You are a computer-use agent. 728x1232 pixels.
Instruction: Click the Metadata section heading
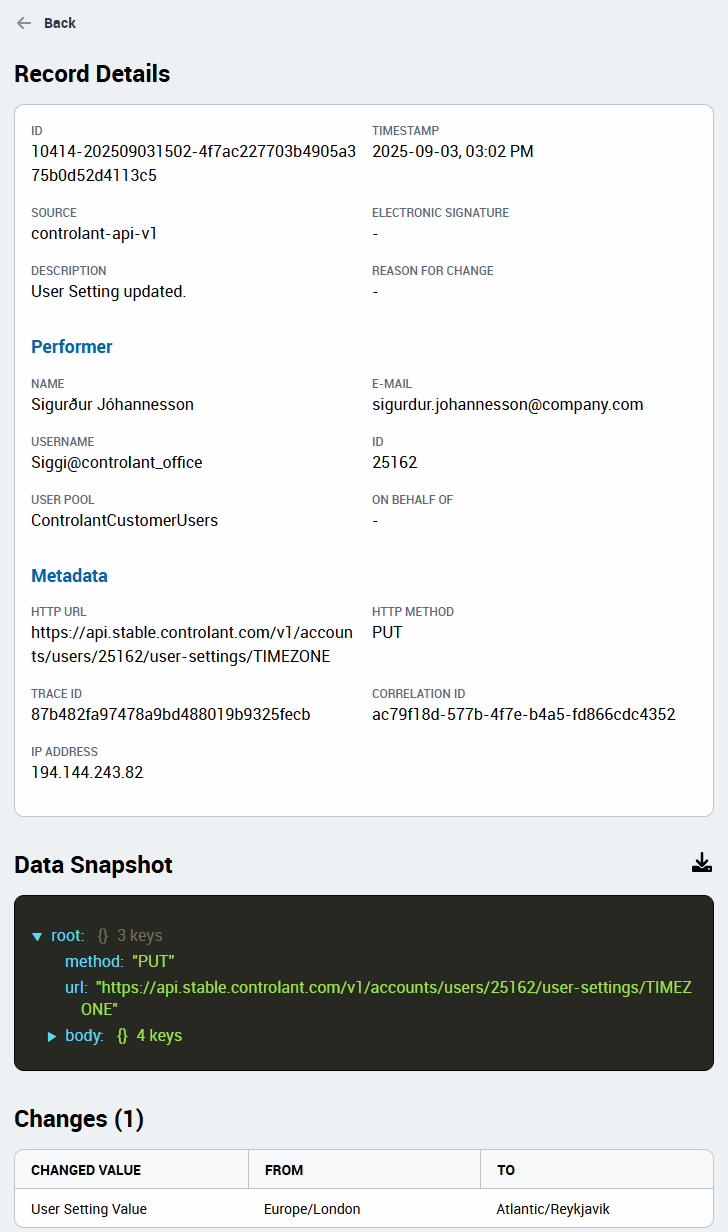(69, 575)
